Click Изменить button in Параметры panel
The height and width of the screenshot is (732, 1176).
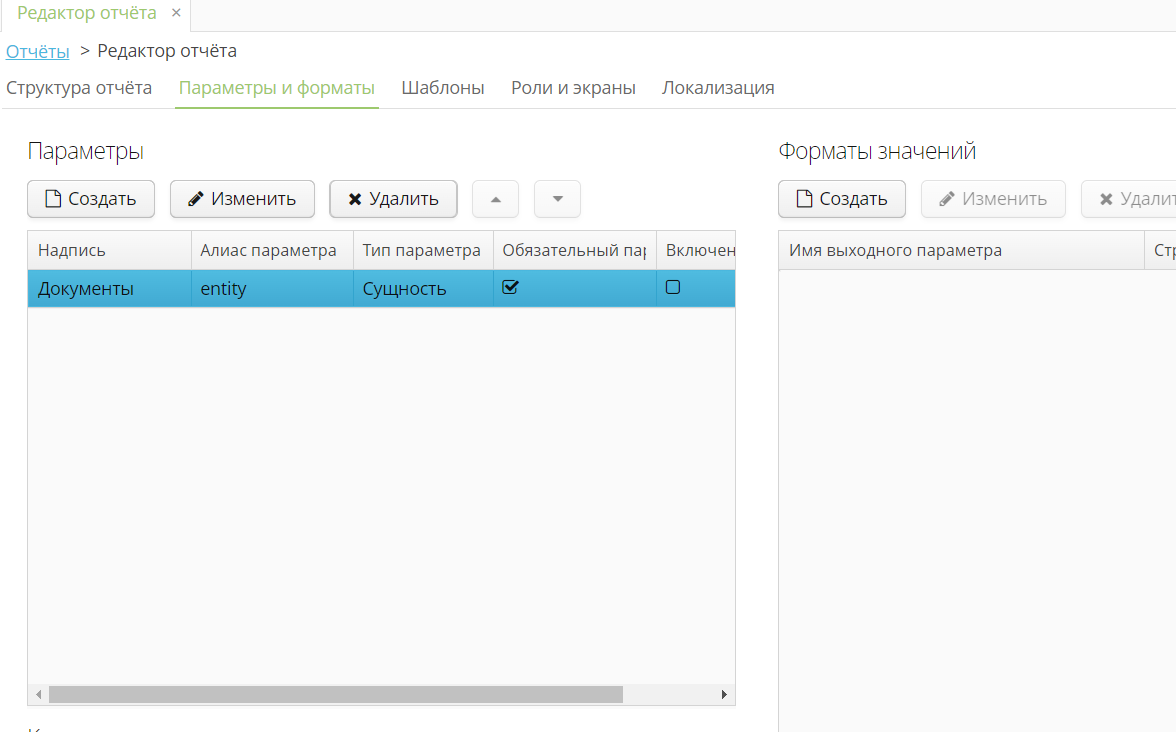click(242, 199)
